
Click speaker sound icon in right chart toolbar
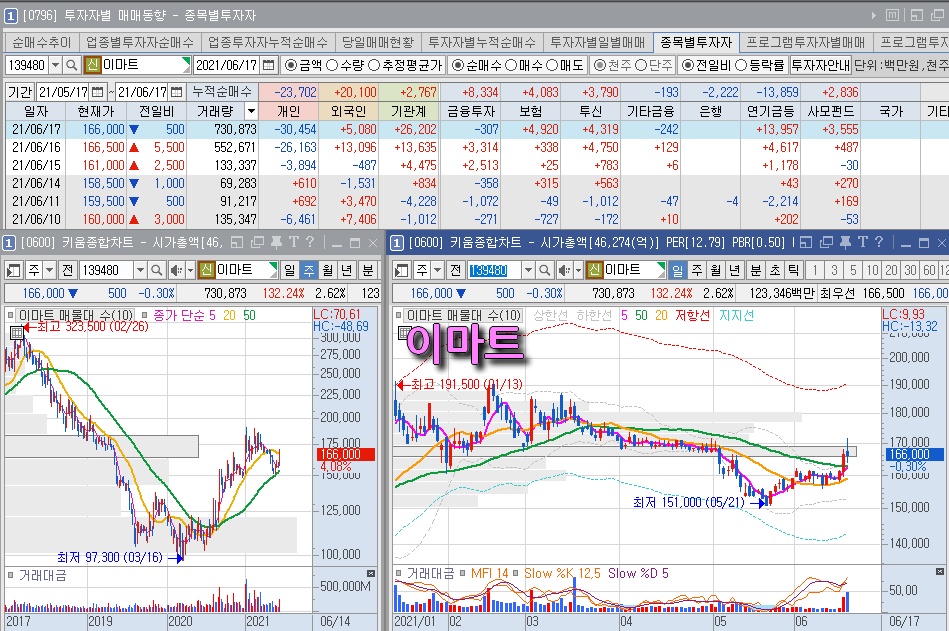563,270
